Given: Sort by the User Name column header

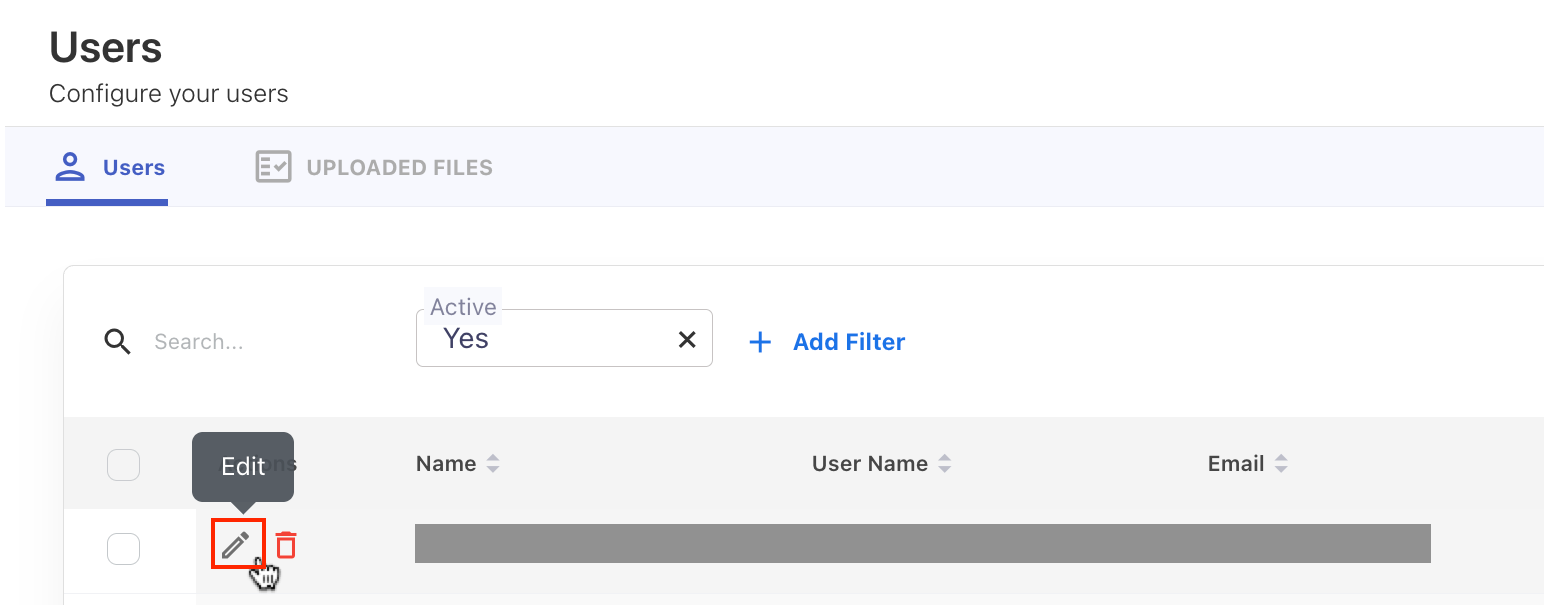Looking at the screenshot, I should (x=869, y=464).
